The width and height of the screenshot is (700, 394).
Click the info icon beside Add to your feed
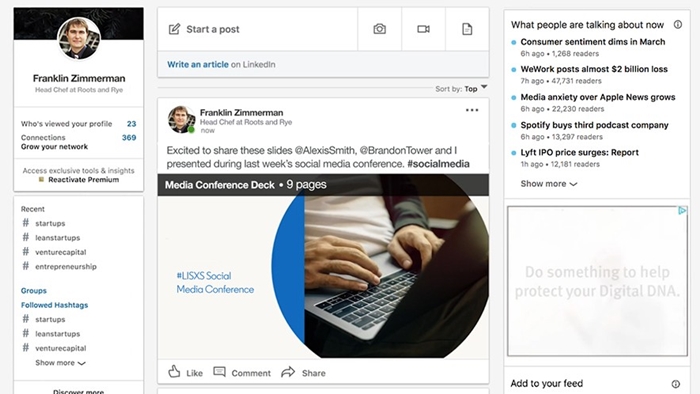pyautogui.click(x=675, y=384)
